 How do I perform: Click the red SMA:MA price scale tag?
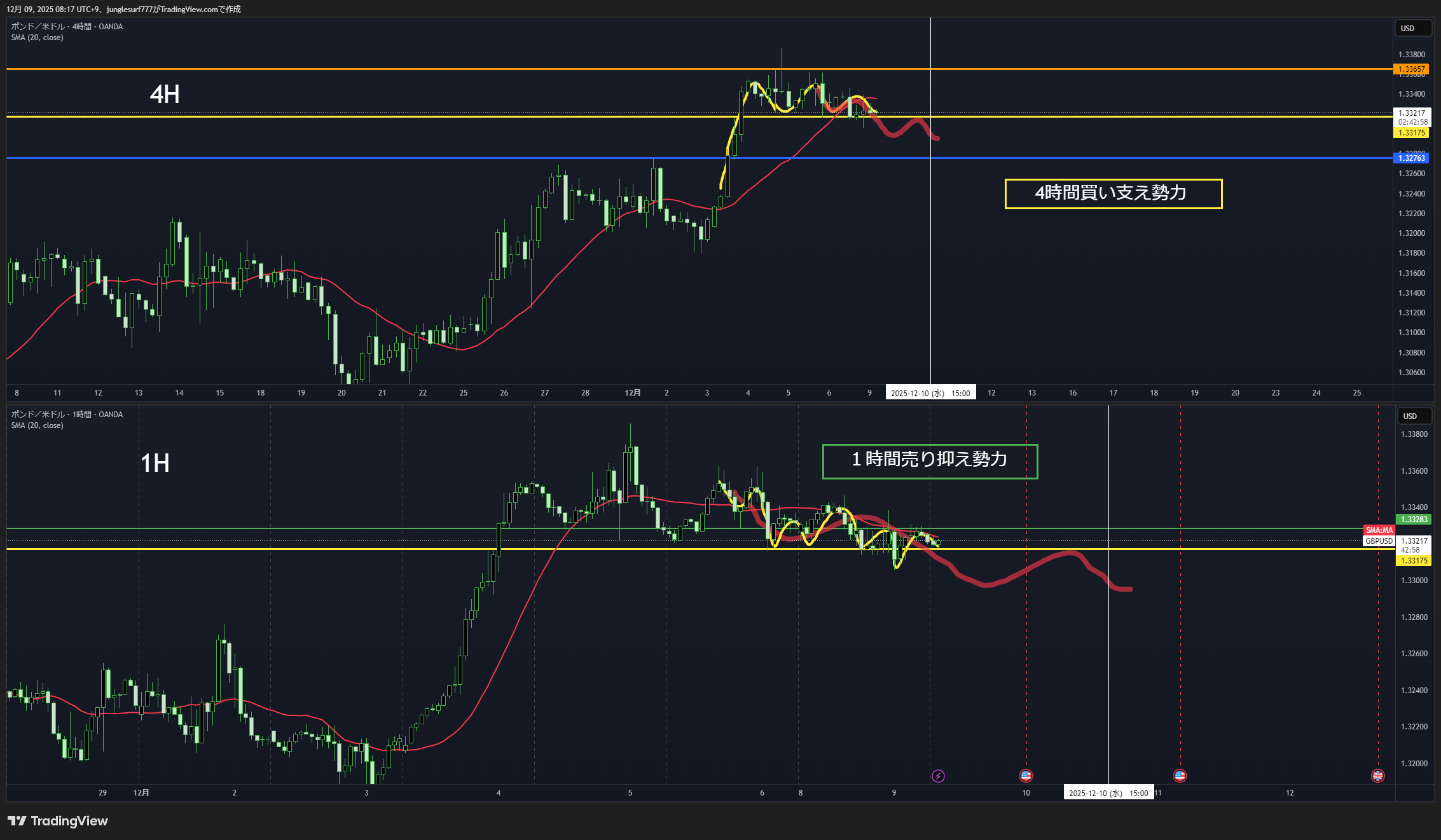[x=1379, y=530]
